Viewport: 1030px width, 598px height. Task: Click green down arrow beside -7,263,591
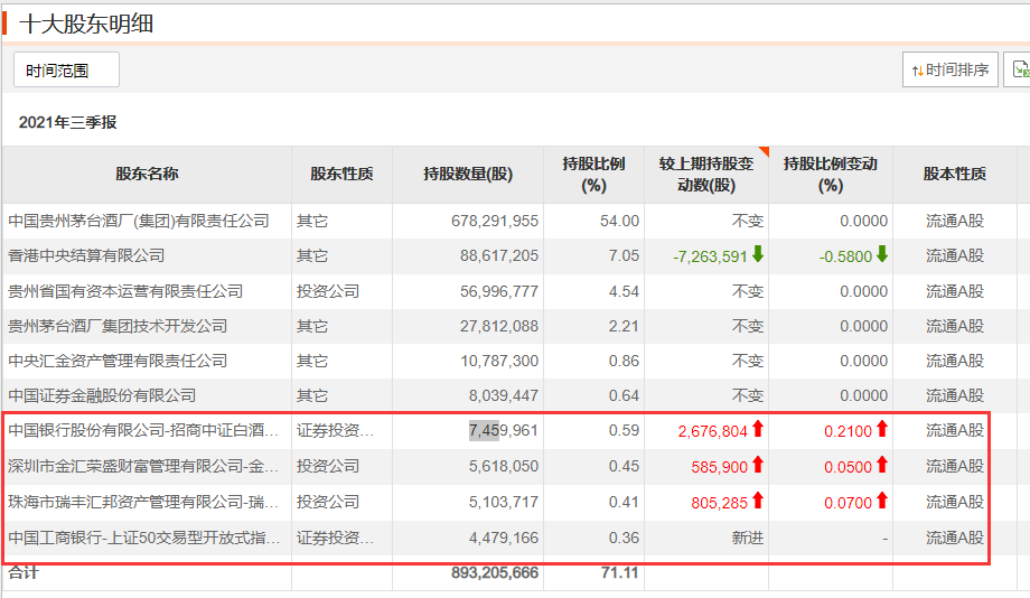[x=758, y=254]
